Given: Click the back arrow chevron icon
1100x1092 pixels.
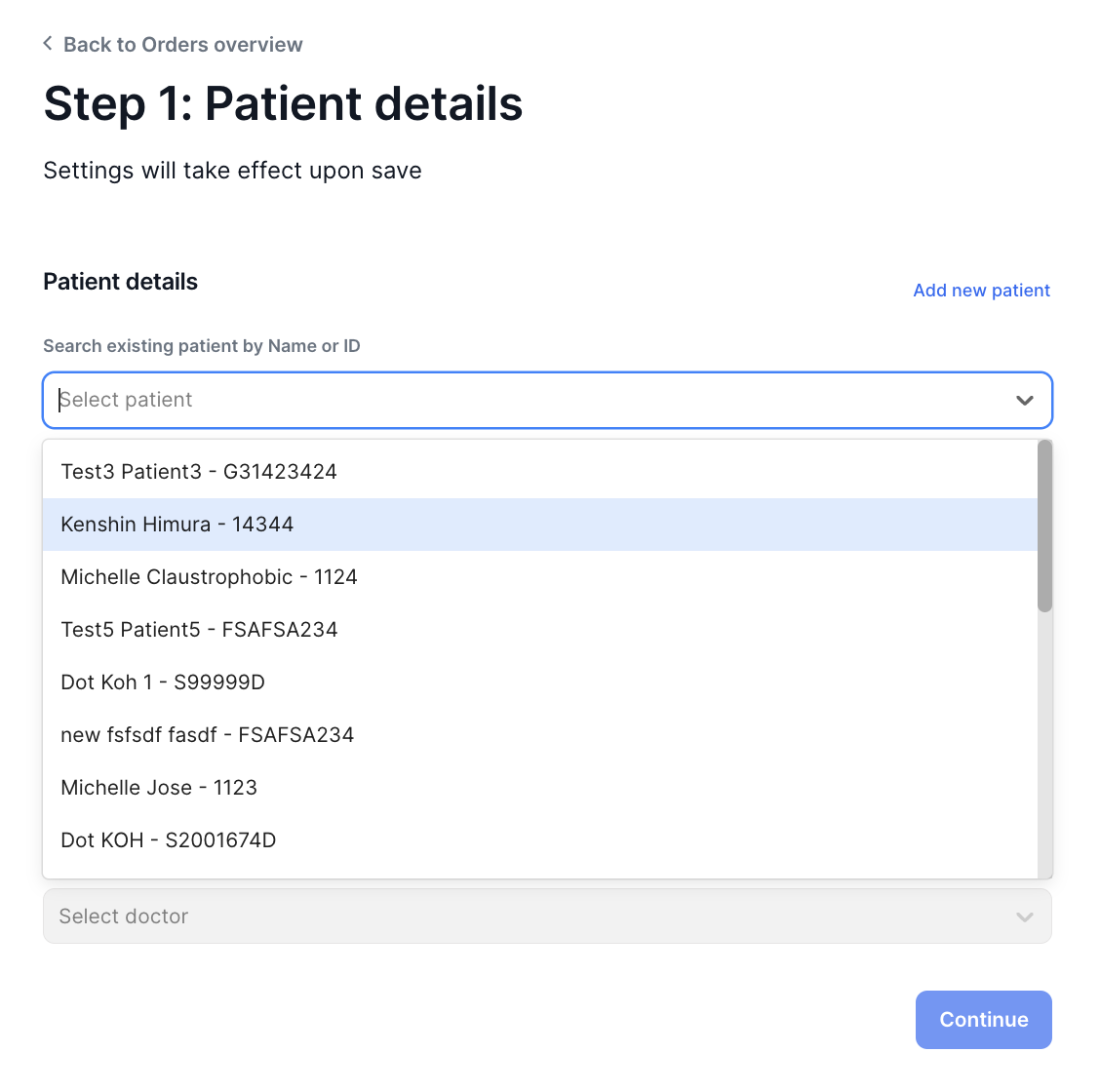Looking at the screenshot, I should point(48,44).
